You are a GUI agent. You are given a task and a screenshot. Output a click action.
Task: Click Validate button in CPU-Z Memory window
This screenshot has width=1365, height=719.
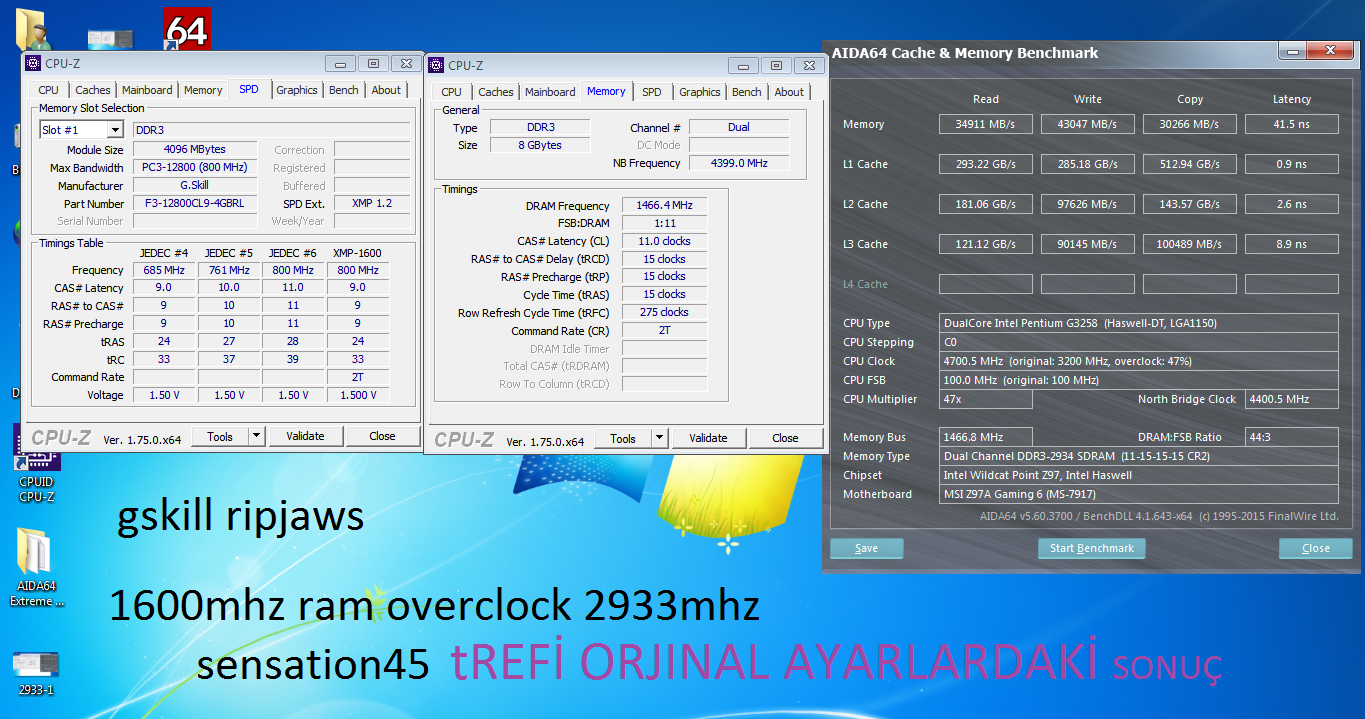click(708, 438)
